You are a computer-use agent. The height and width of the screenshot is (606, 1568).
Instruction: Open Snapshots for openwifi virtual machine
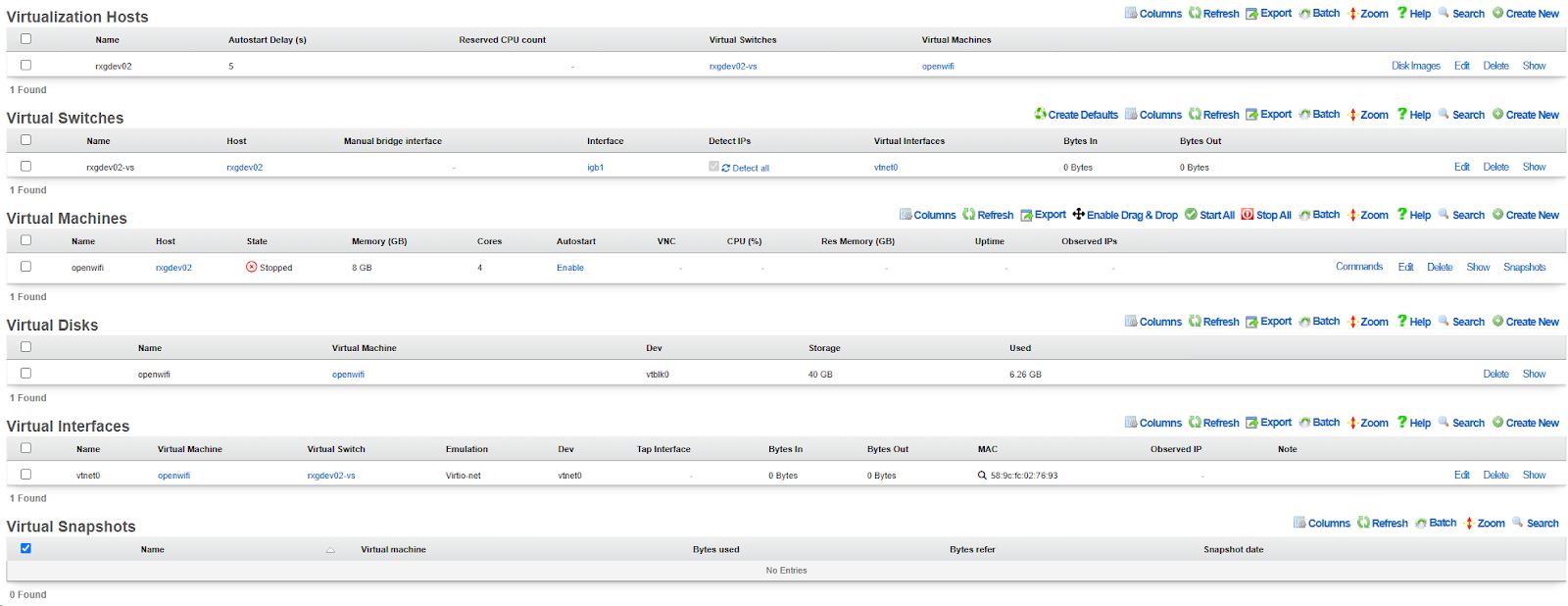1524,267
